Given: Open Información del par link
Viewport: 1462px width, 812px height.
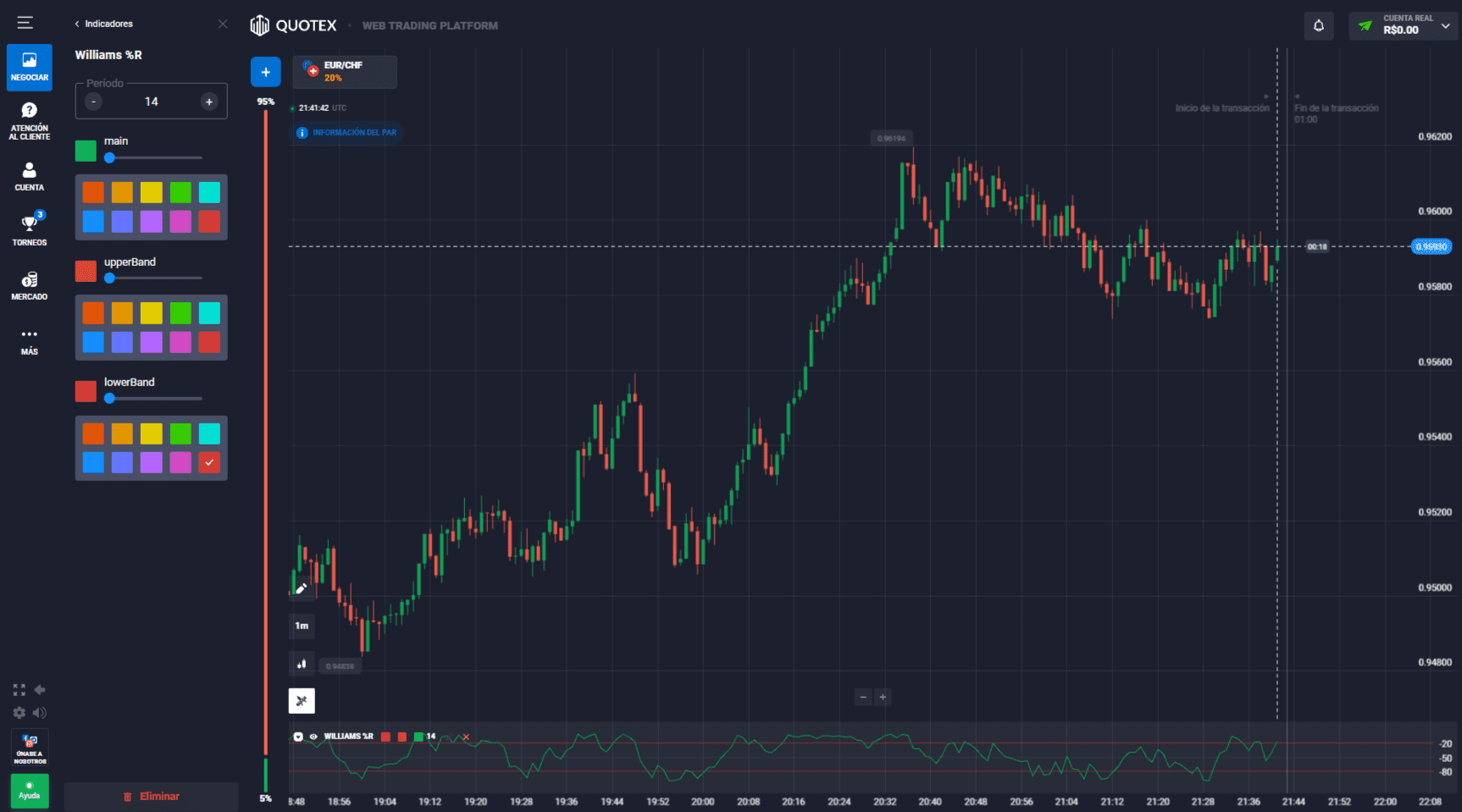Looking at the screenshot, I should pos(347,133).
